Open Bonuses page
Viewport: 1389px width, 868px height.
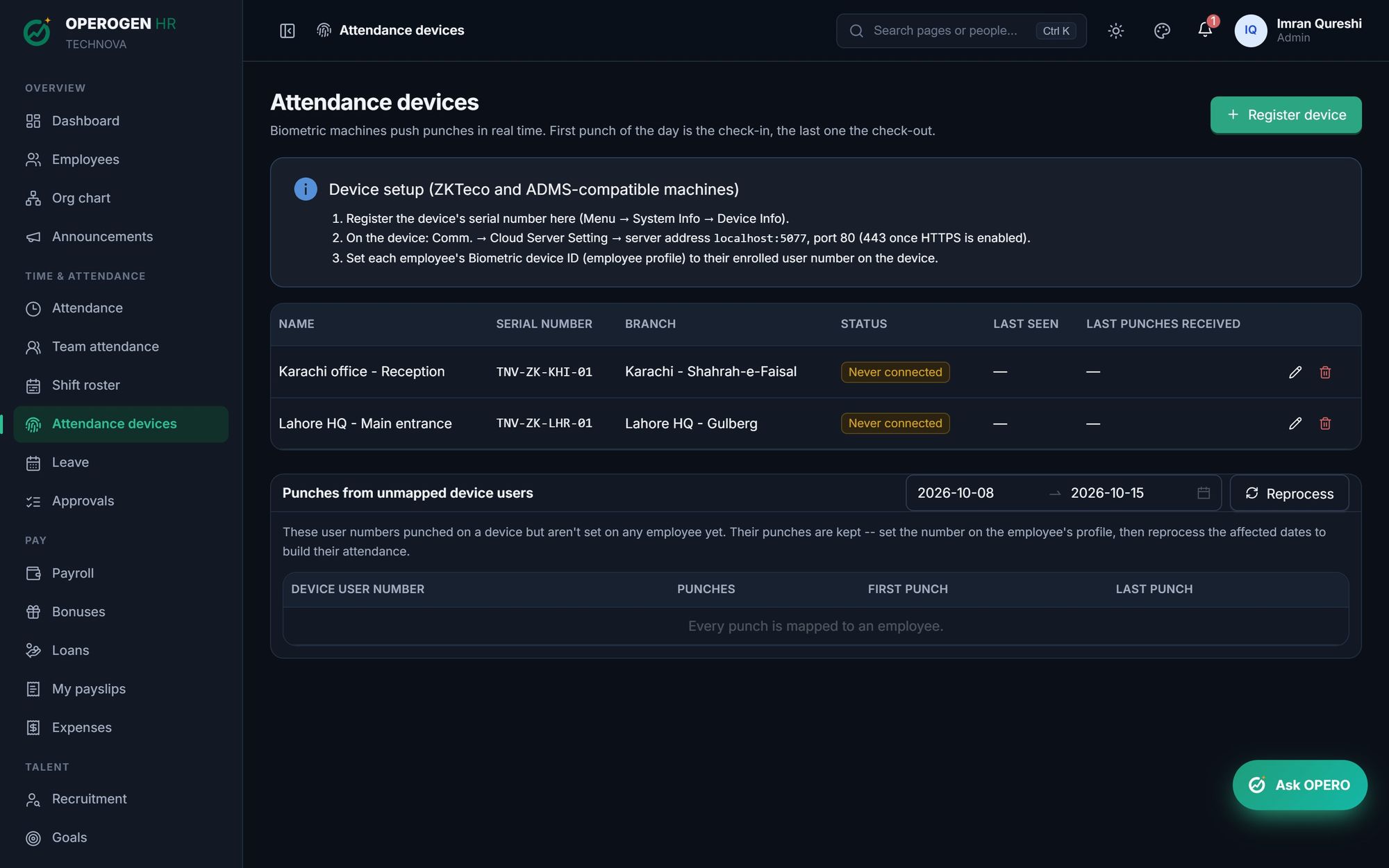coord(121,612)
